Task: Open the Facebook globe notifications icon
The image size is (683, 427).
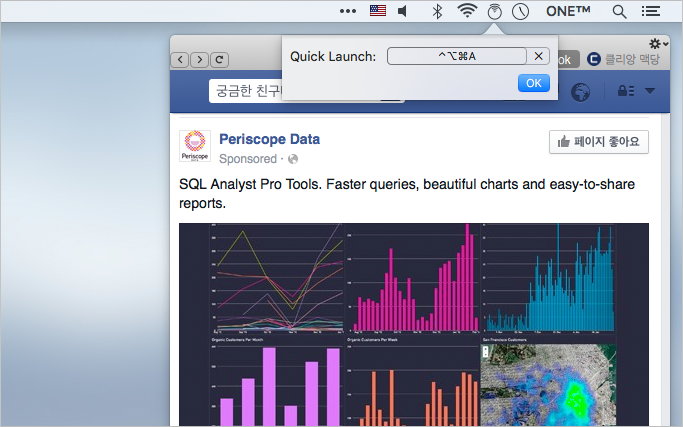Action: click(x=580, y=92)
